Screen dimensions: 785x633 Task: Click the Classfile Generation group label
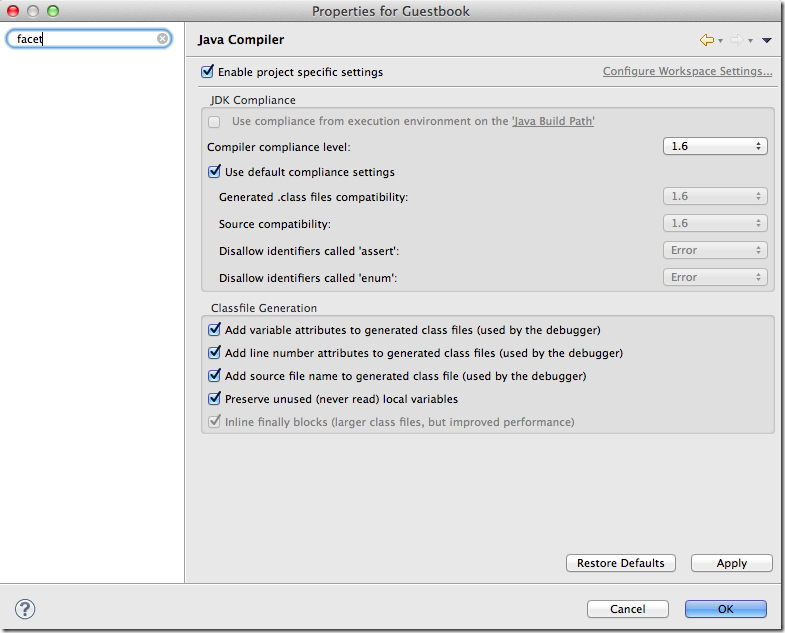coord(264,308)
